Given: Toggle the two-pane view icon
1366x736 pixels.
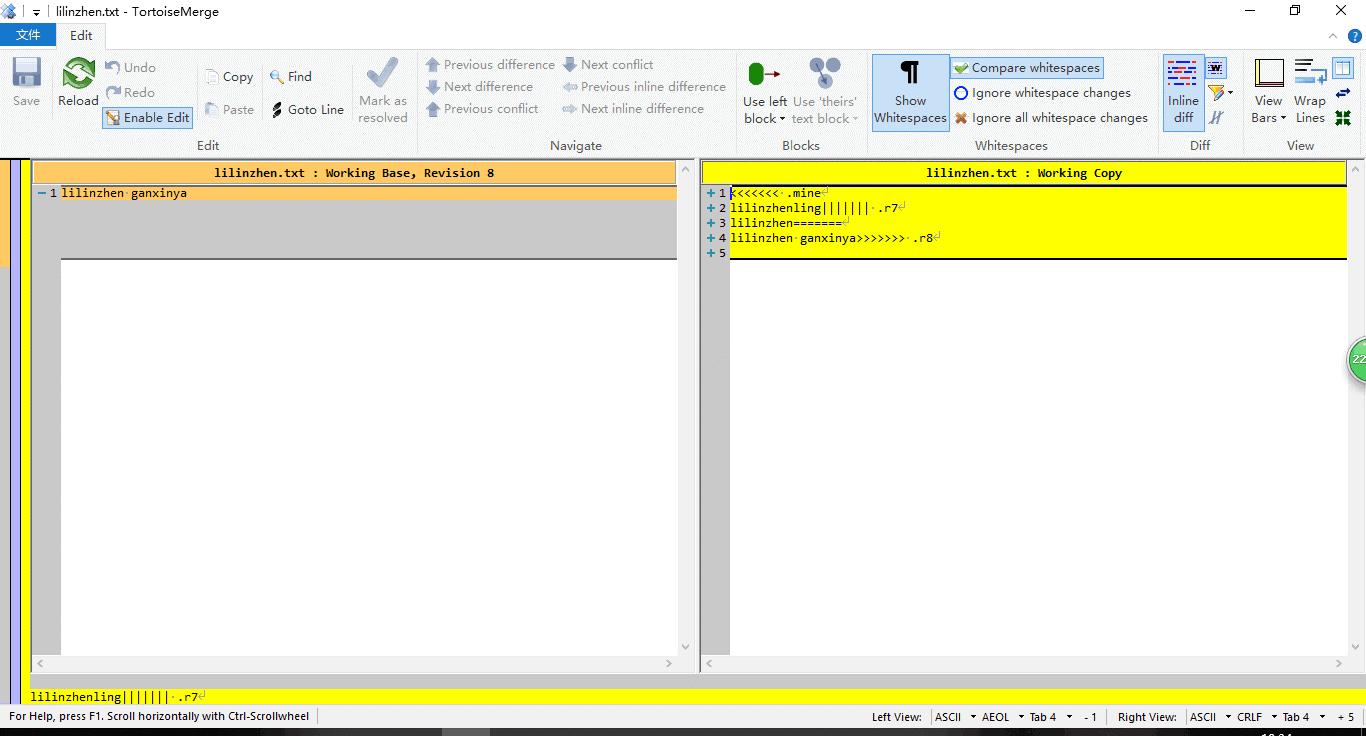Looking at the screenshot, I should (1342, 68).
